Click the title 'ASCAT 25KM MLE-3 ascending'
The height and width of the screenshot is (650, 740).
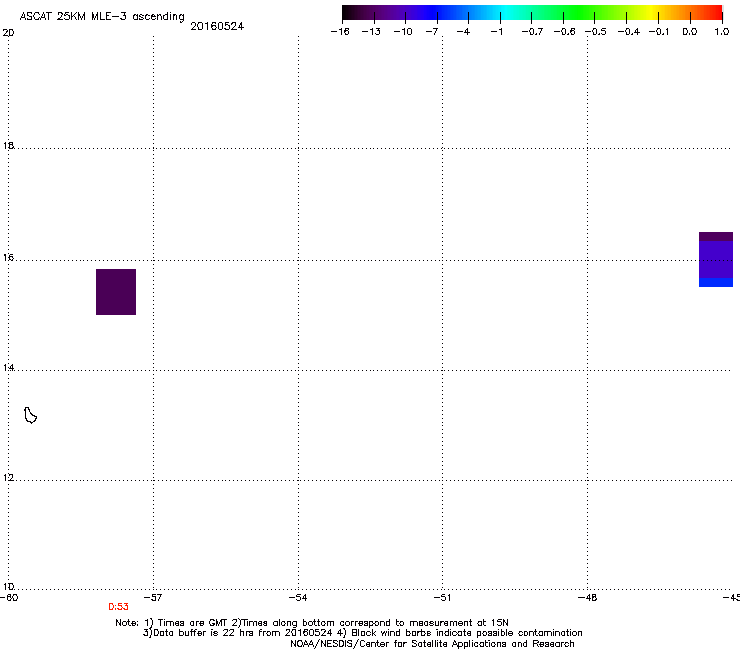[102, 17]
